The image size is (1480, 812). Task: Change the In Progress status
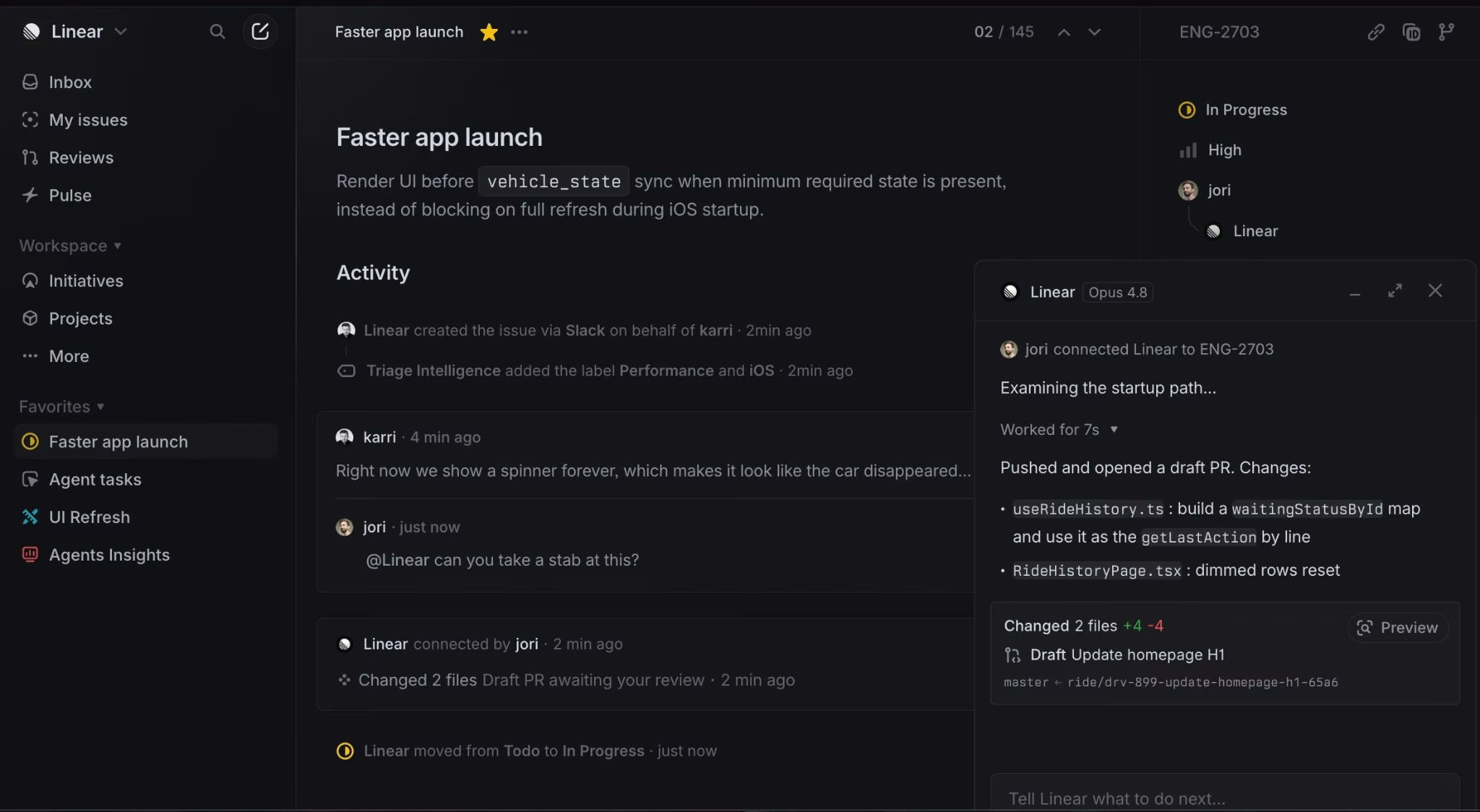click(1233, 110)
